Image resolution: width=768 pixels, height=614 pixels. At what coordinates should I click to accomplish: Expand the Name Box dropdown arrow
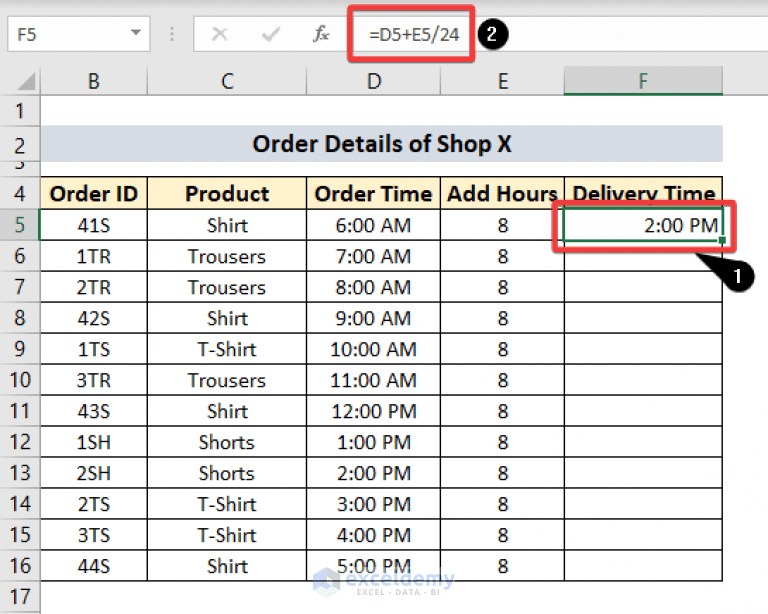[x=136, y=33]
